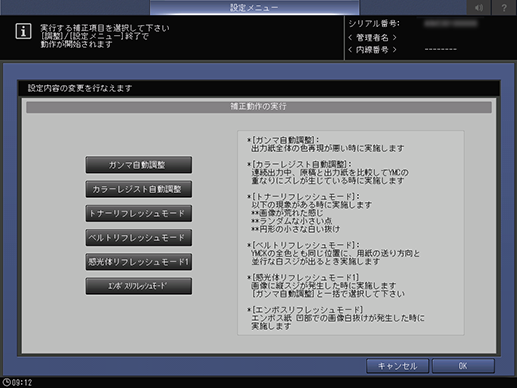Choose トナーリフレッシュモード

click(x=139, y=213)
